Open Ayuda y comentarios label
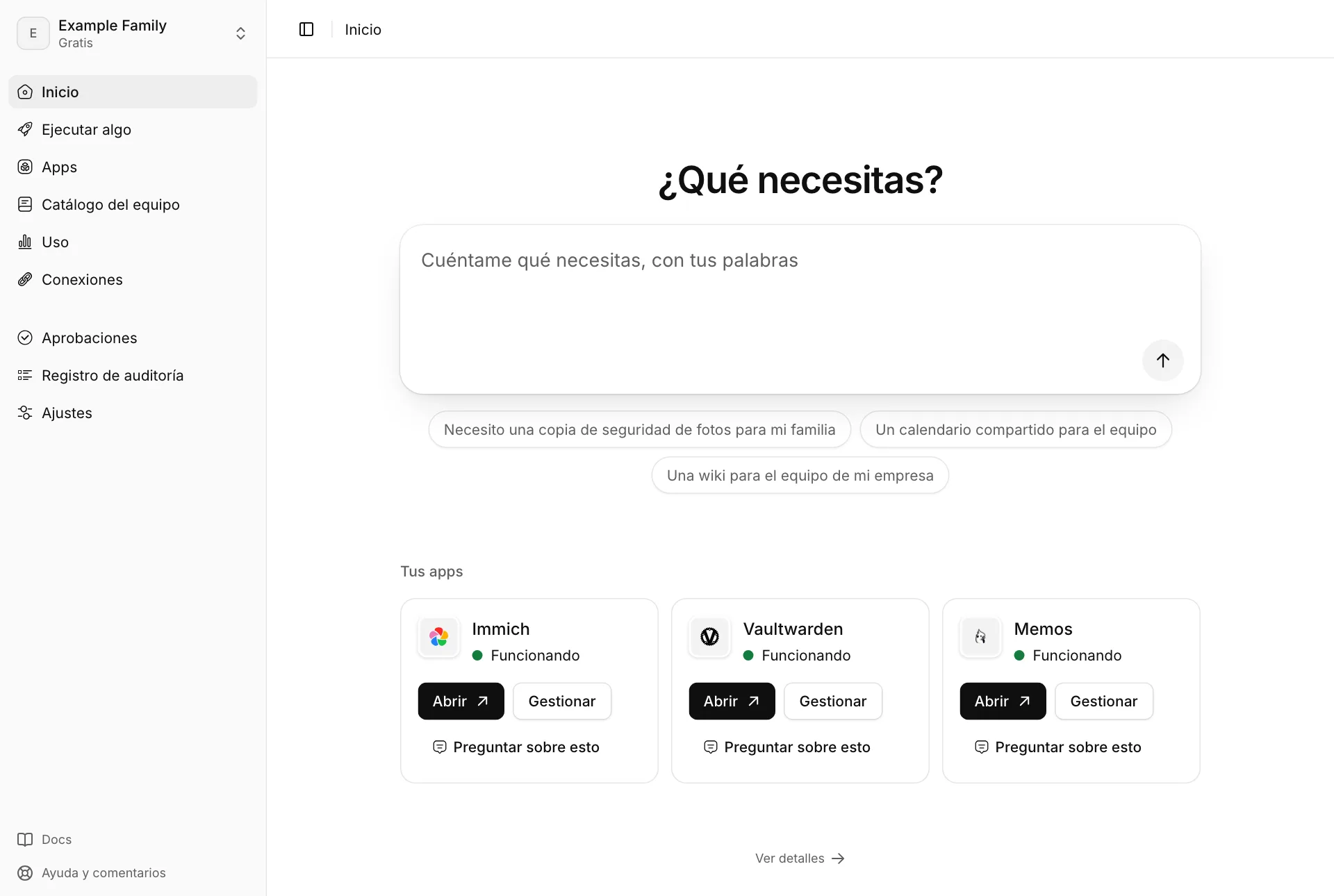 (104, 872)
